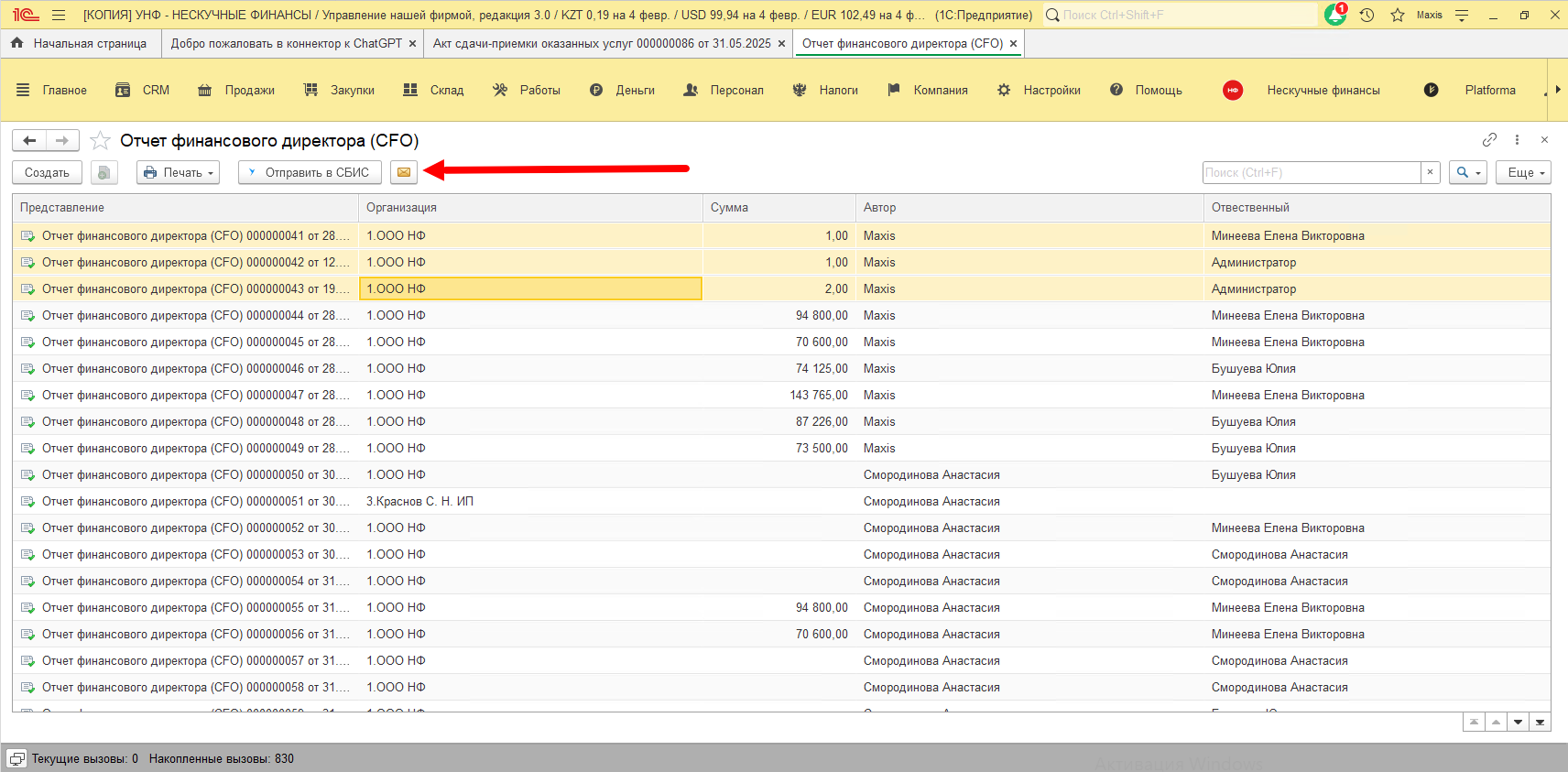
Task: Sort by the Сумма column header
Action: point(729,207)
